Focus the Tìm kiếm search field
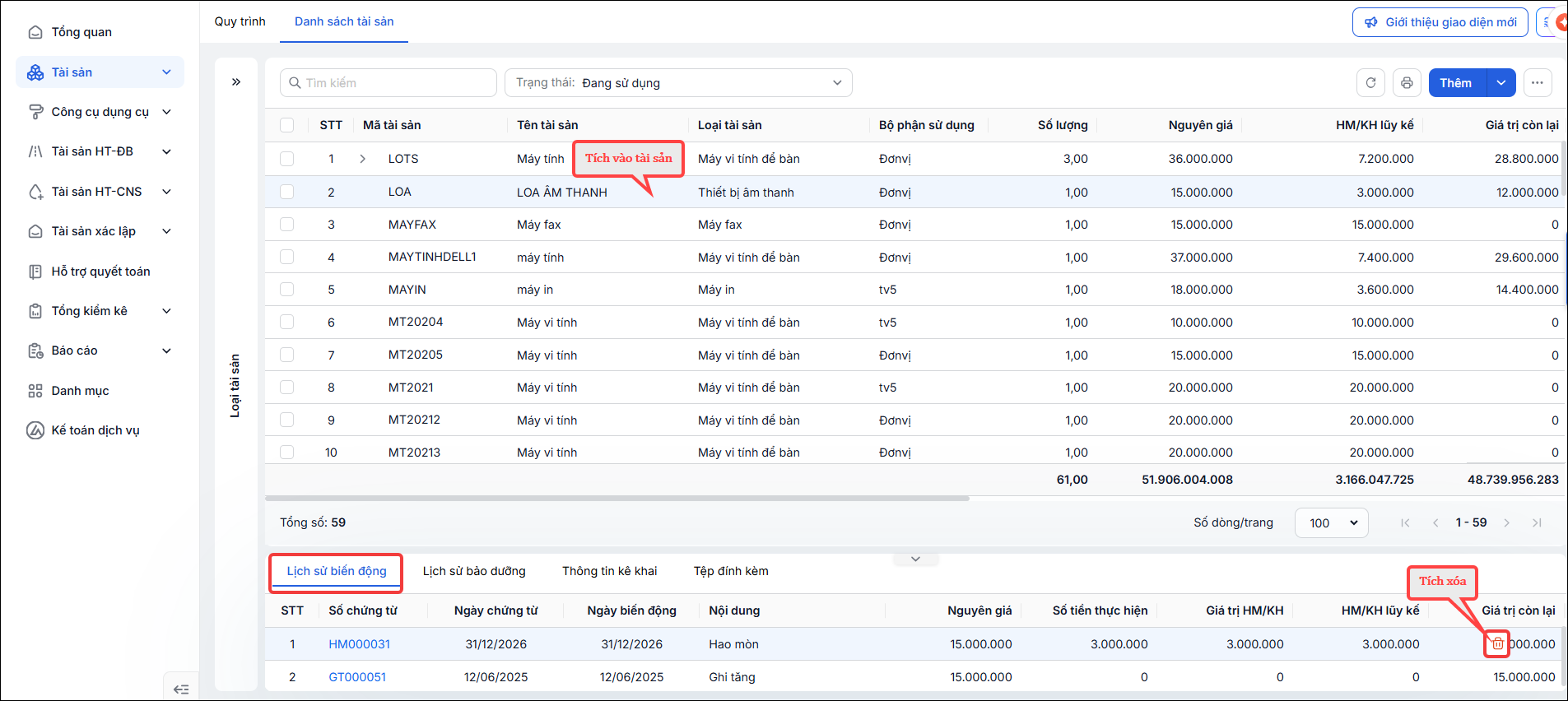This screenshot has height=701, width=1568. [x=389, y=83]
